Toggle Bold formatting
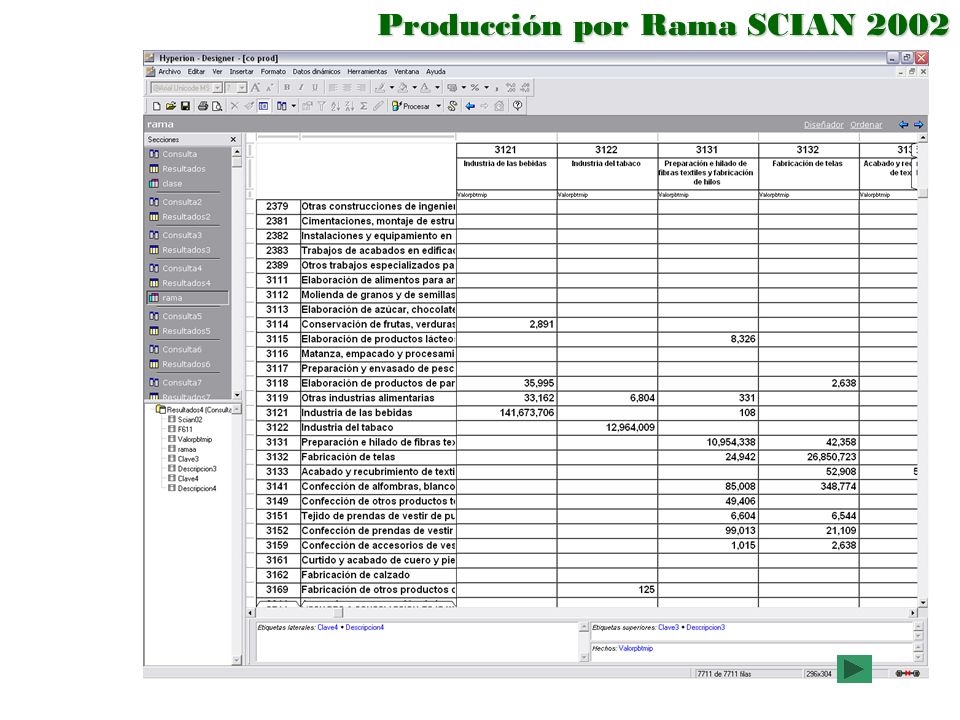Image resolution: width=960 pixels, height=720 pixels. 287,88
